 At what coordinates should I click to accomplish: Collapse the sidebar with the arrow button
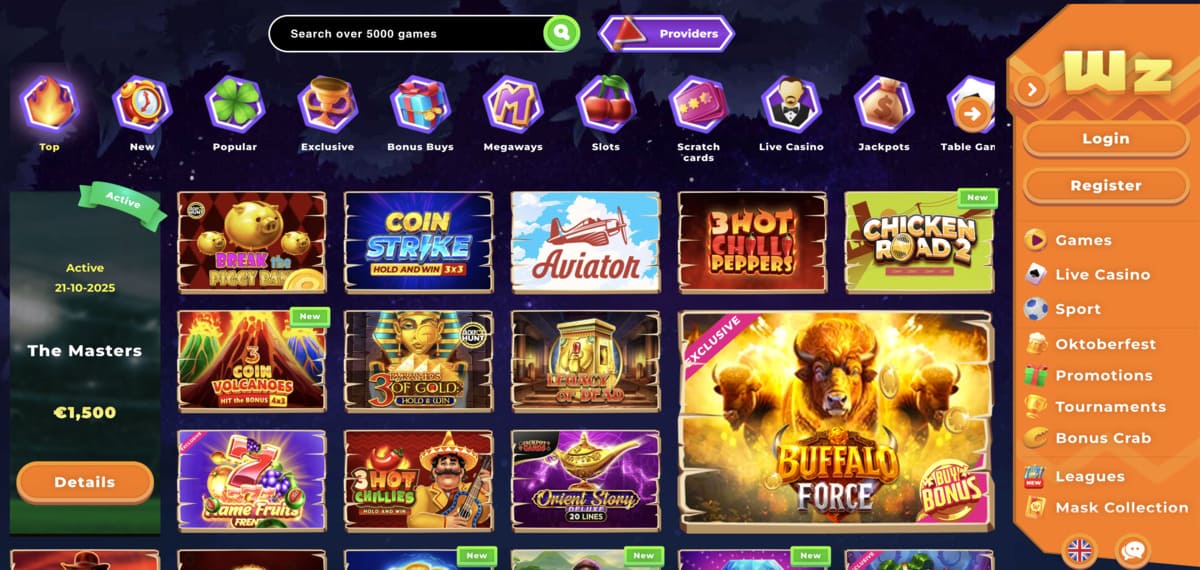pyautogui.click(x=1032, y=90)
